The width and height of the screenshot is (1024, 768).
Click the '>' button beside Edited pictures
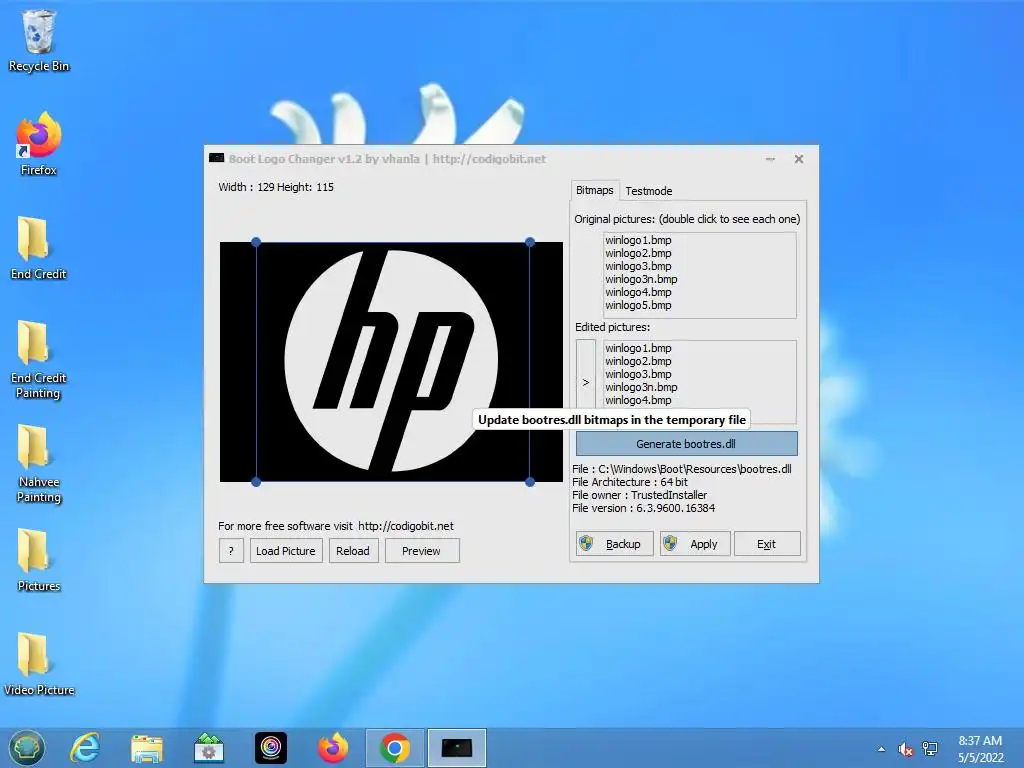point(586,382)
